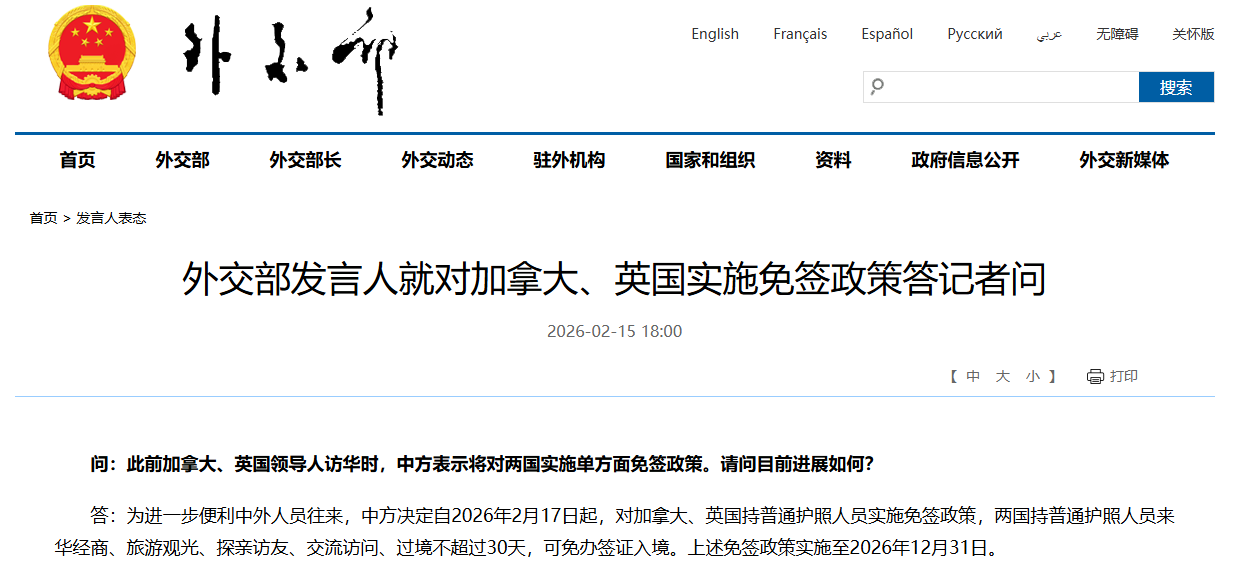Toggle the 关怀版 care mode

coord(1193,34)
